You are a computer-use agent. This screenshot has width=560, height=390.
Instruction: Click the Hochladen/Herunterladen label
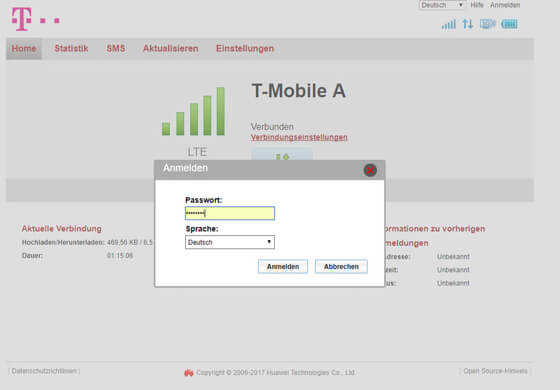63,242
